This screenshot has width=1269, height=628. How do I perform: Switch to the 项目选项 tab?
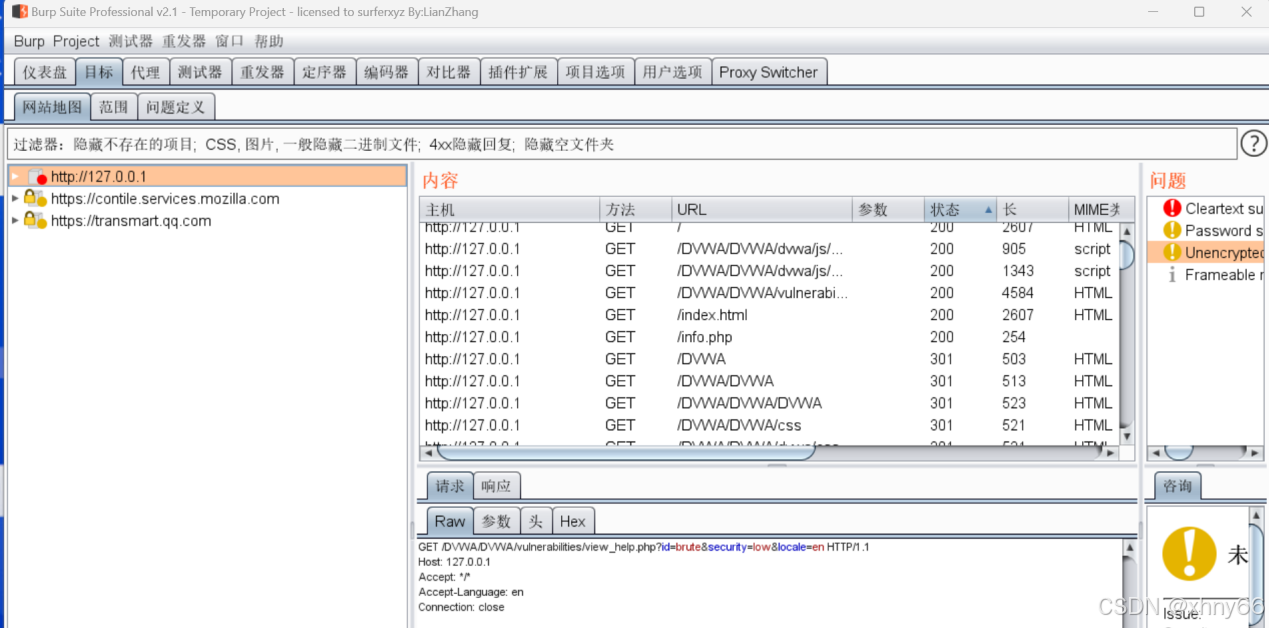[x=595, y=72]
